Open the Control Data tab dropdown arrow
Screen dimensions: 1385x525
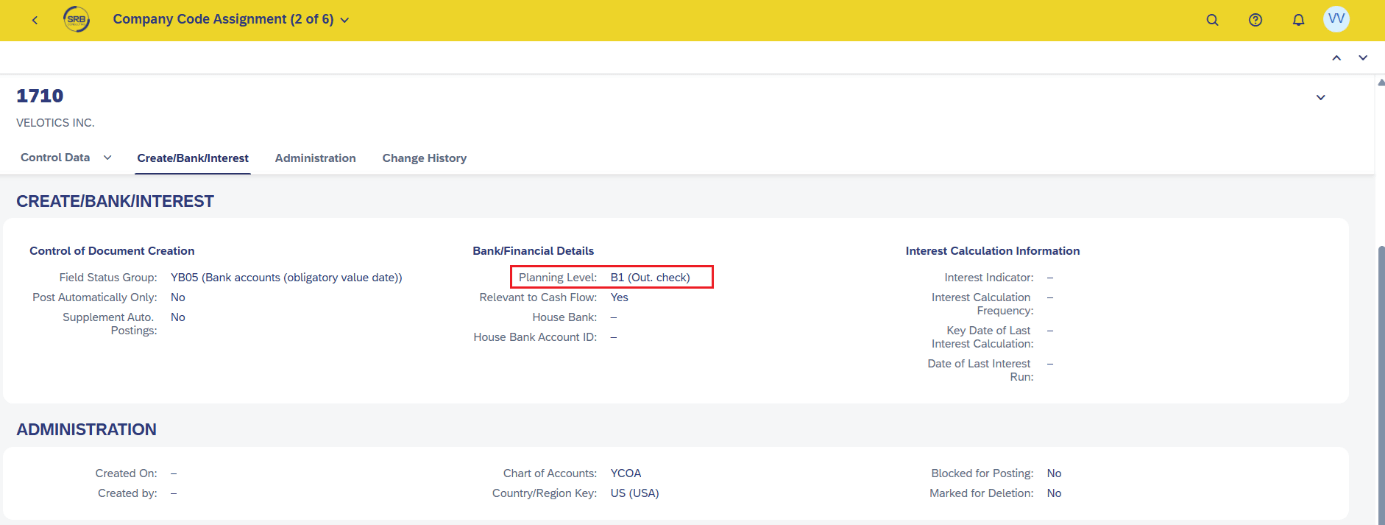pos(108,158)
